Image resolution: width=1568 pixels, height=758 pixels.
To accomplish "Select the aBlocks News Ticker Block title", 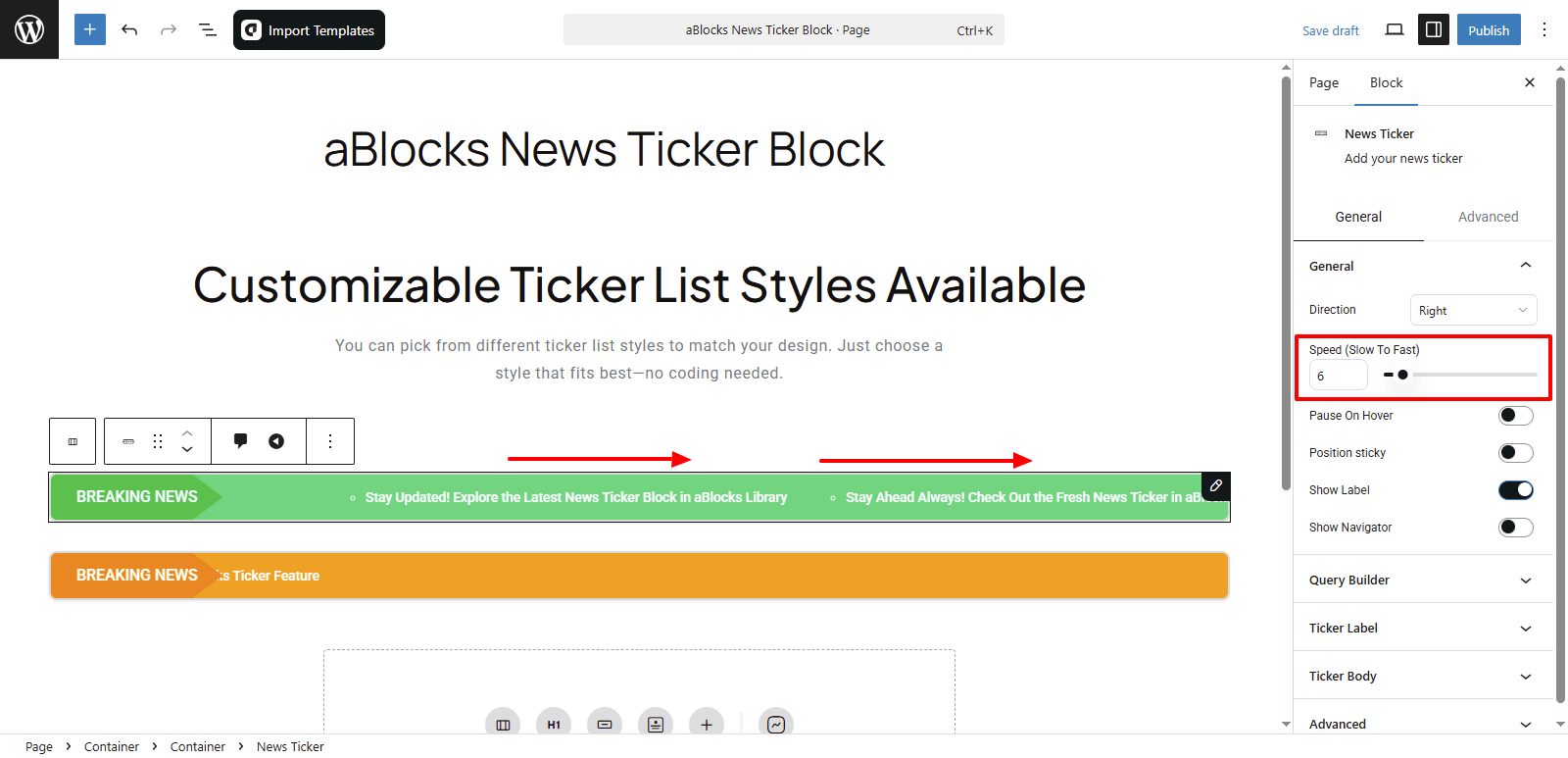I will tap(605, 149).
